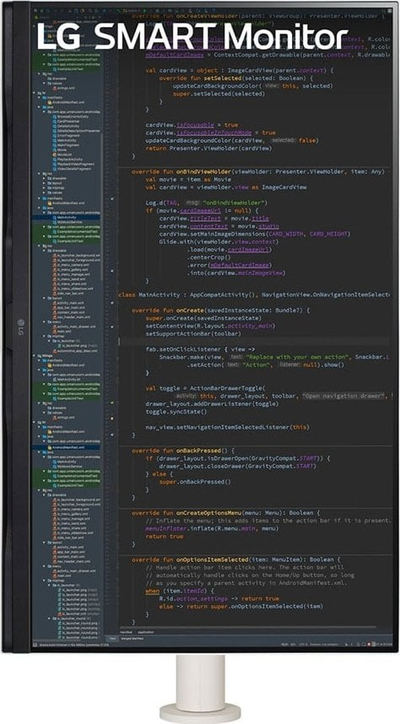Expand the collapsed layout folder

point(43,183)
